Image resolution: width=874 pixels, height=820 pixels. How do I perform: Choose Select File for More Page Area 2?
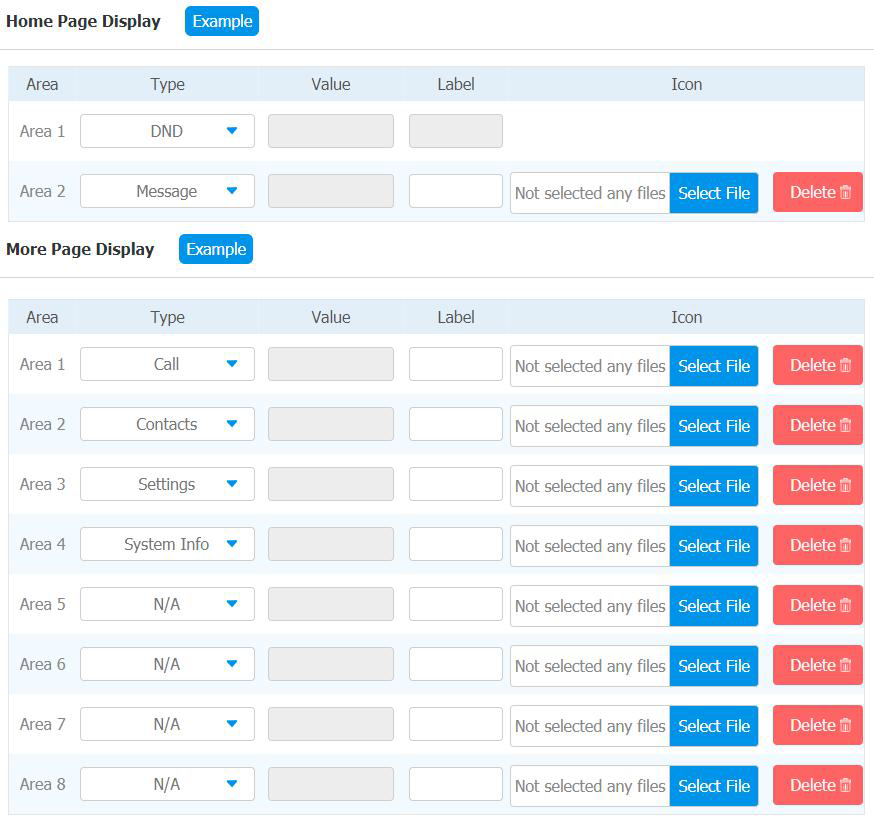point(714,426)
